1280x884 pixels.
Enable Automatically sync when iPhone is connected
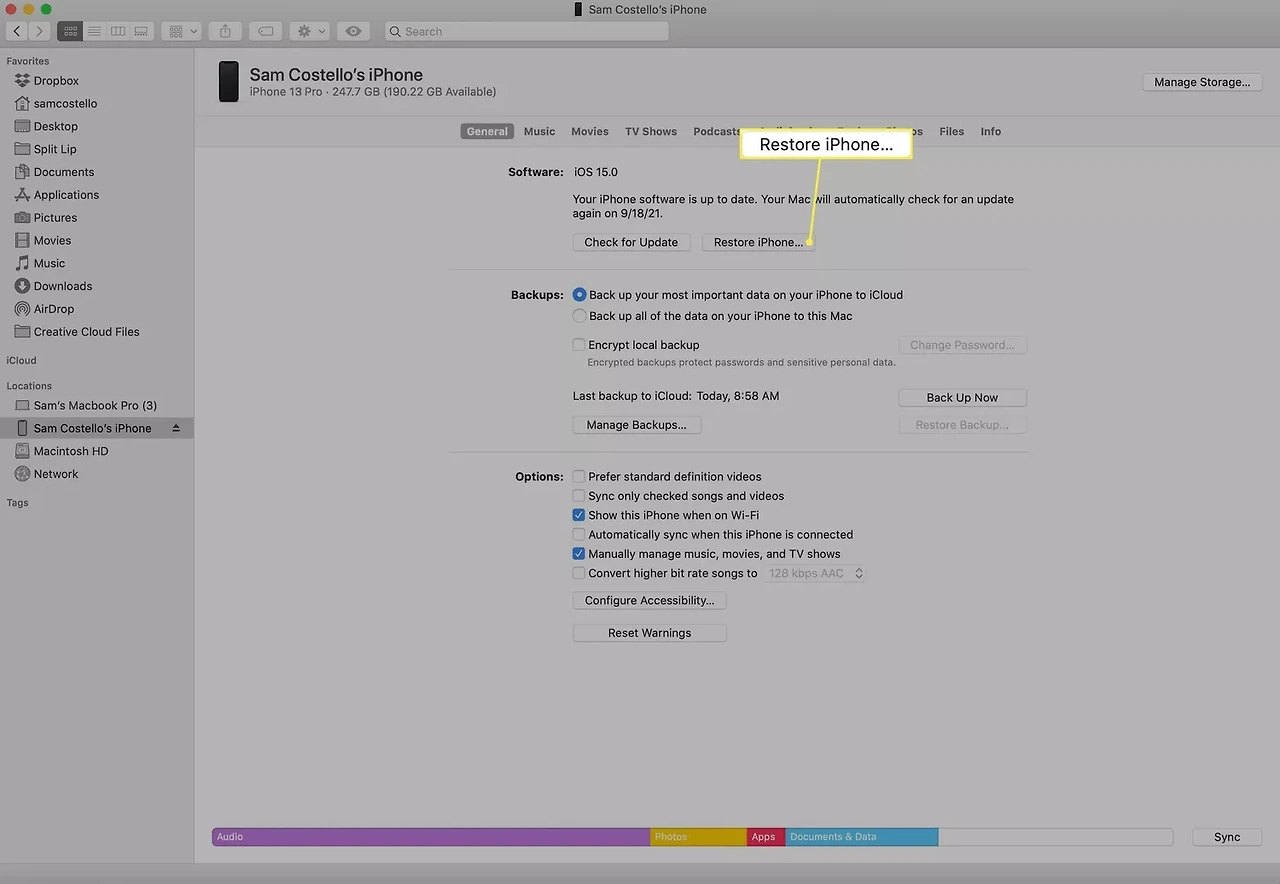tap(579, 535)
